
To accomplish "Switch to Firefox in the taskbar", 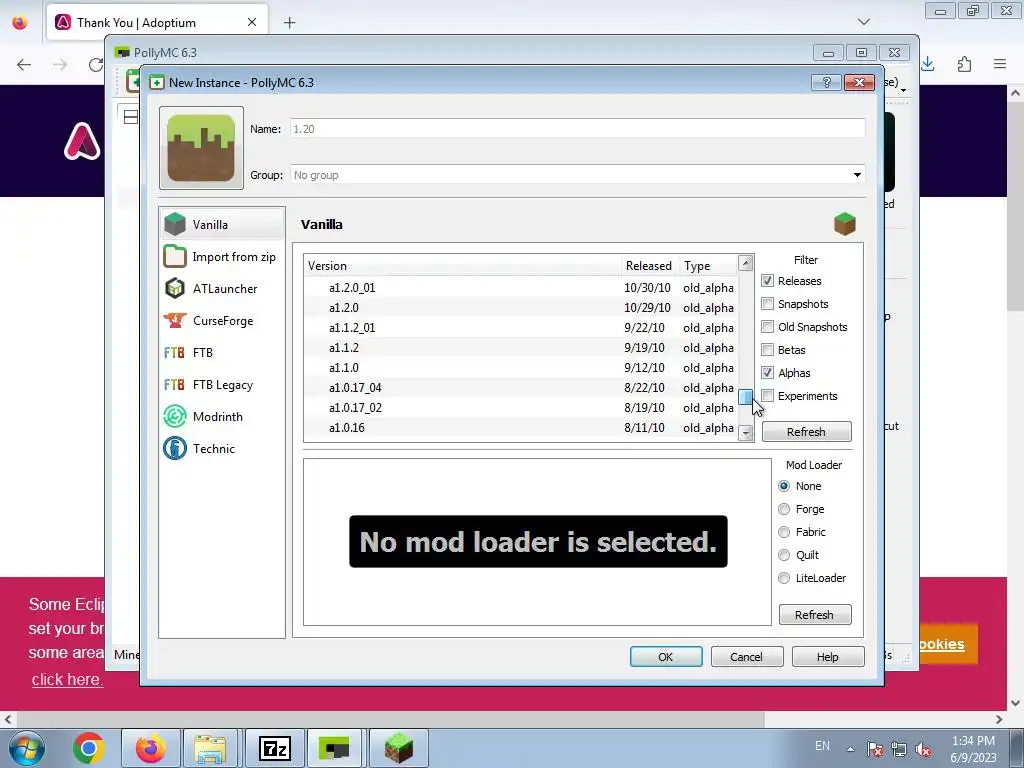I will pos(151,748).
